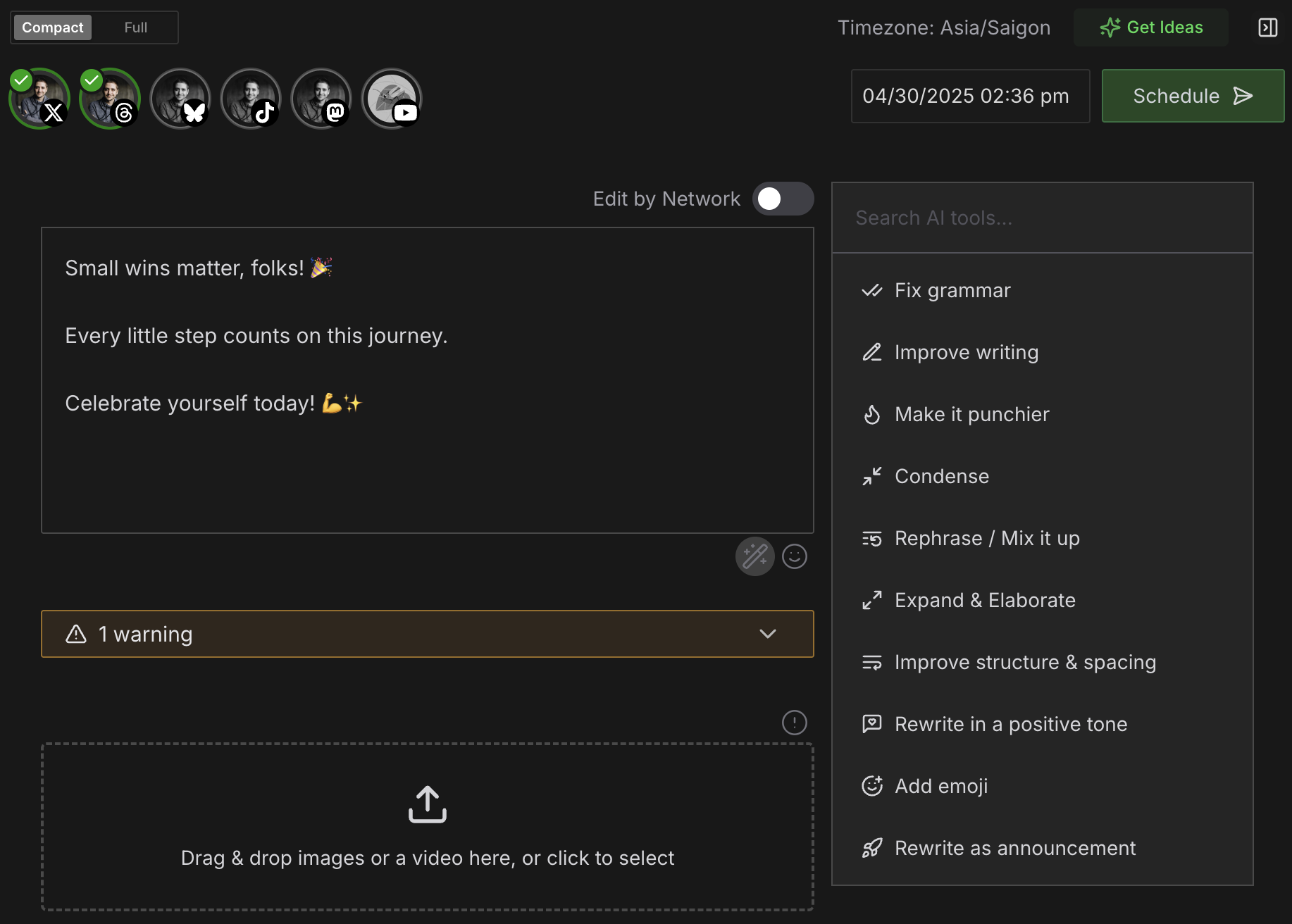The width and height of the screenshot is (1292, 924).
Task: Deselect the checked Threads account
Action: point(109,99)
